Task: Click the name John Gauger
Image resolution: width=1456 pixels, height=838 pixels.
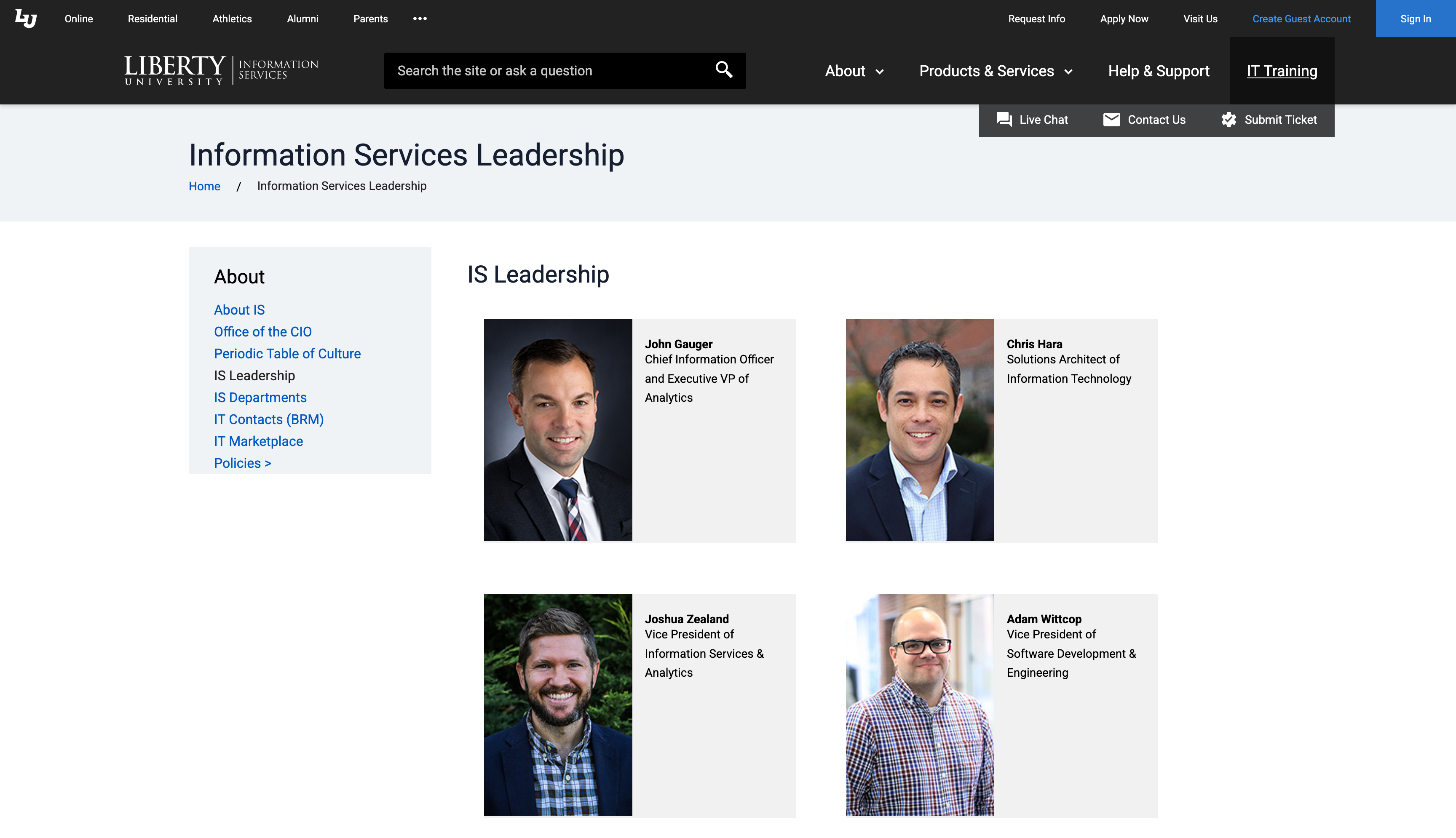Action: coord(678,344)
